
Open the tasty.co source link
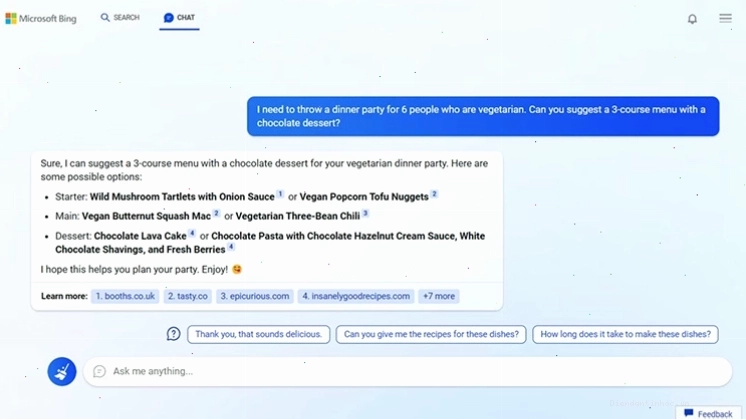(x=188, y=296)
